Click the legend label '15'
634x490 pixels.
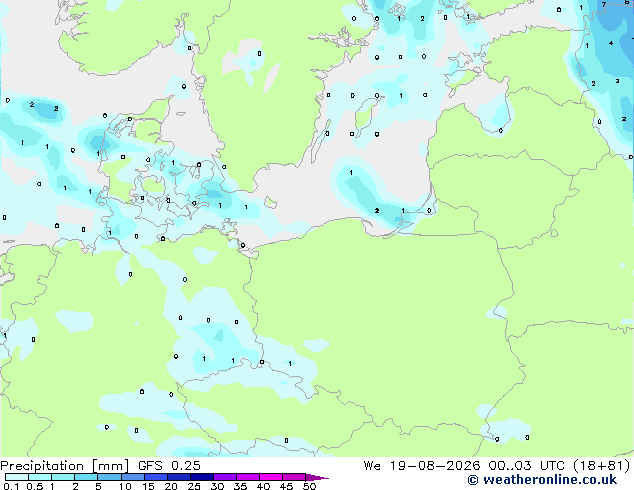point(148,486)
